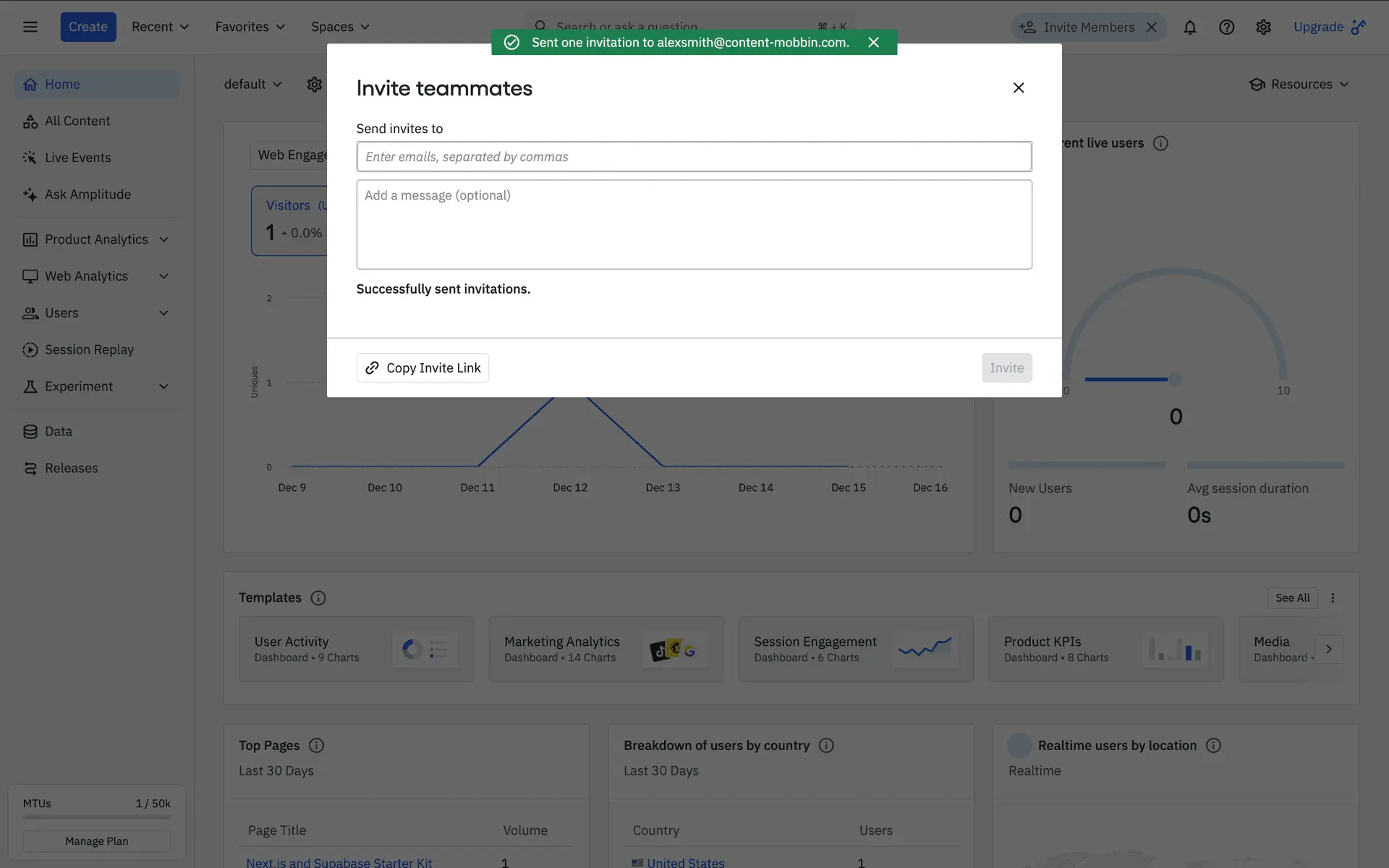Click Copy Invite Link button
Image resolution: width=1389 pixels, height=868 pixels.
[x=422, y=367]
